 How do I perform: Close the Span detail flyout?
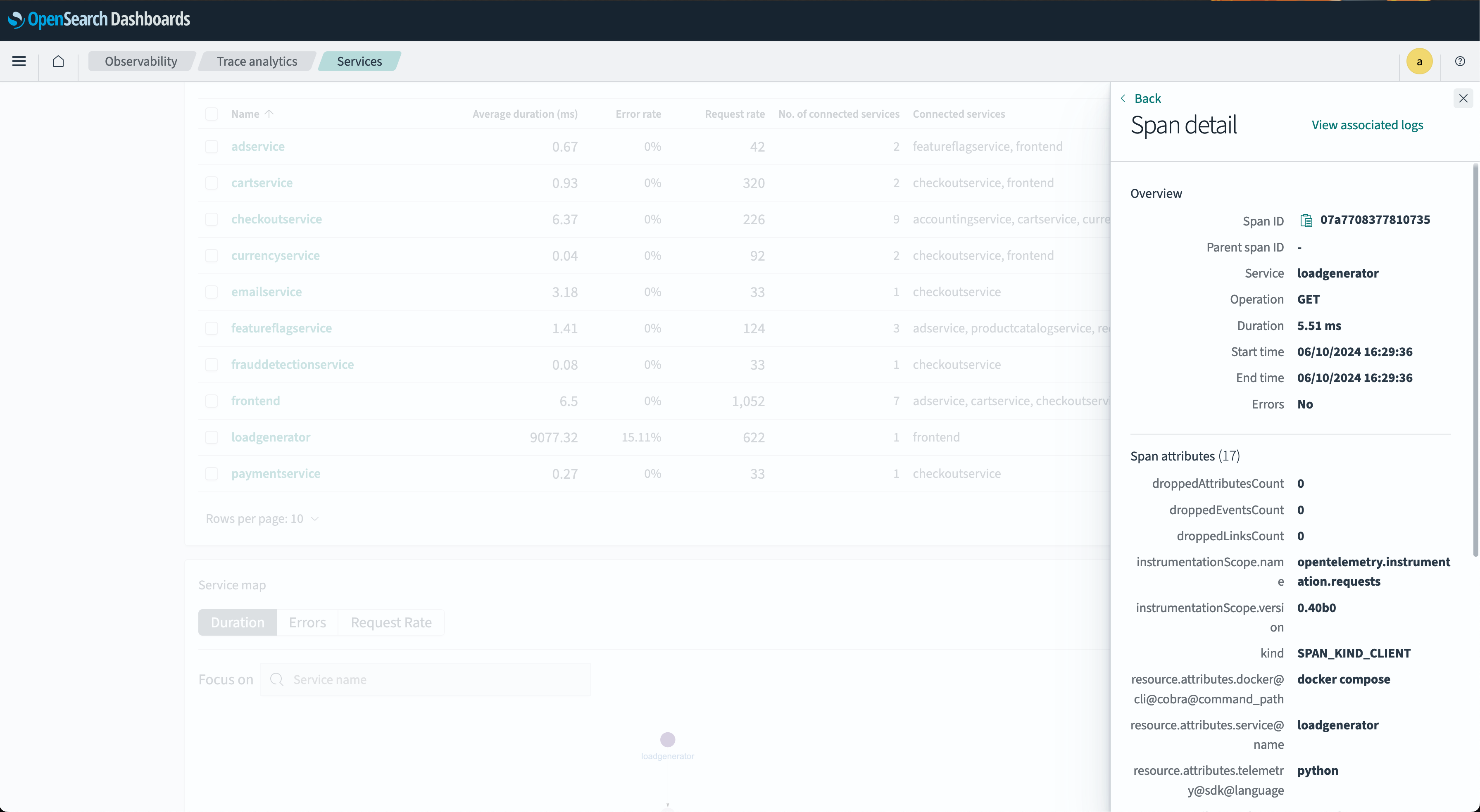pyautogui.click(x=1463, y=98)
